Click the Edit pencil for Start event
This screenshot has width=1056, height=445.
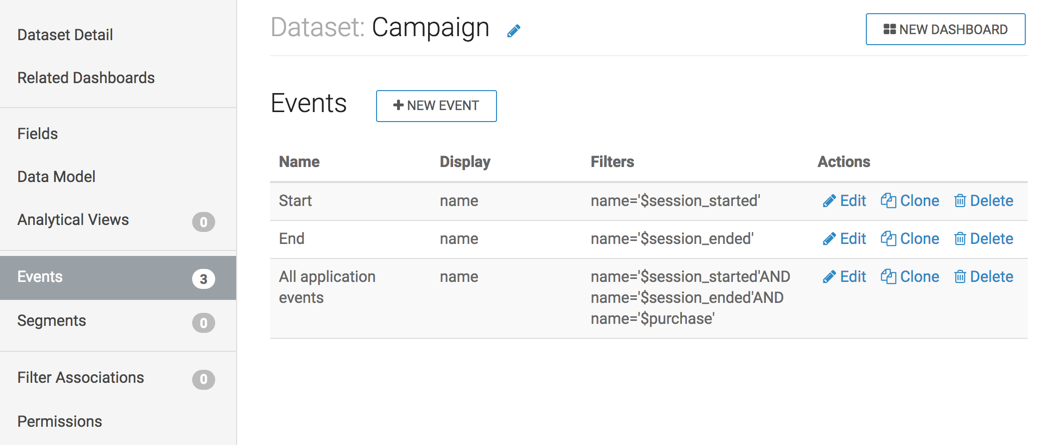pos(829,201)
